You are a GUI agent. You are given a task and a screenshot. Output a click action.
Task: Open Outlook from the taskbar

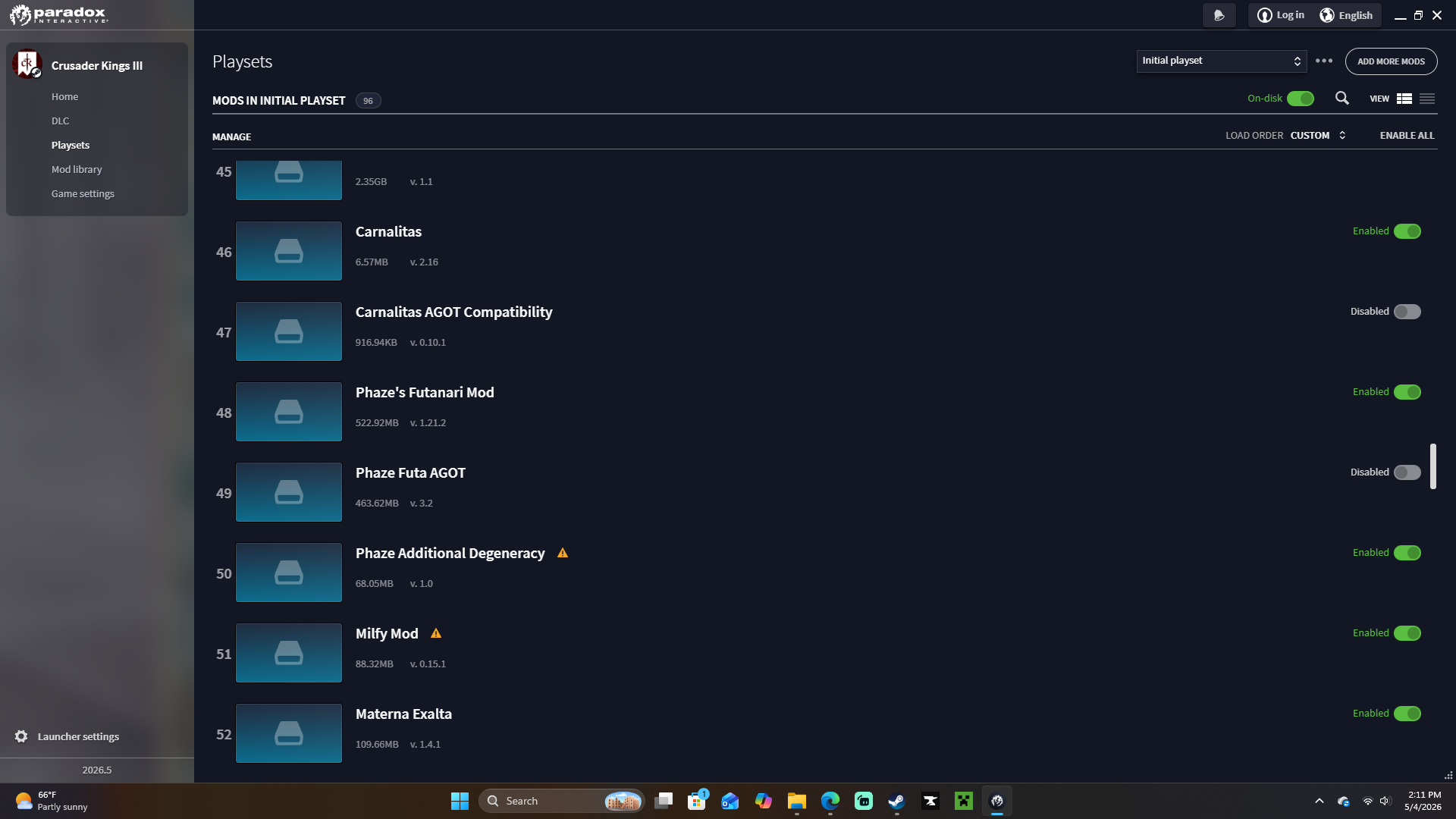[x=730, y=801]
